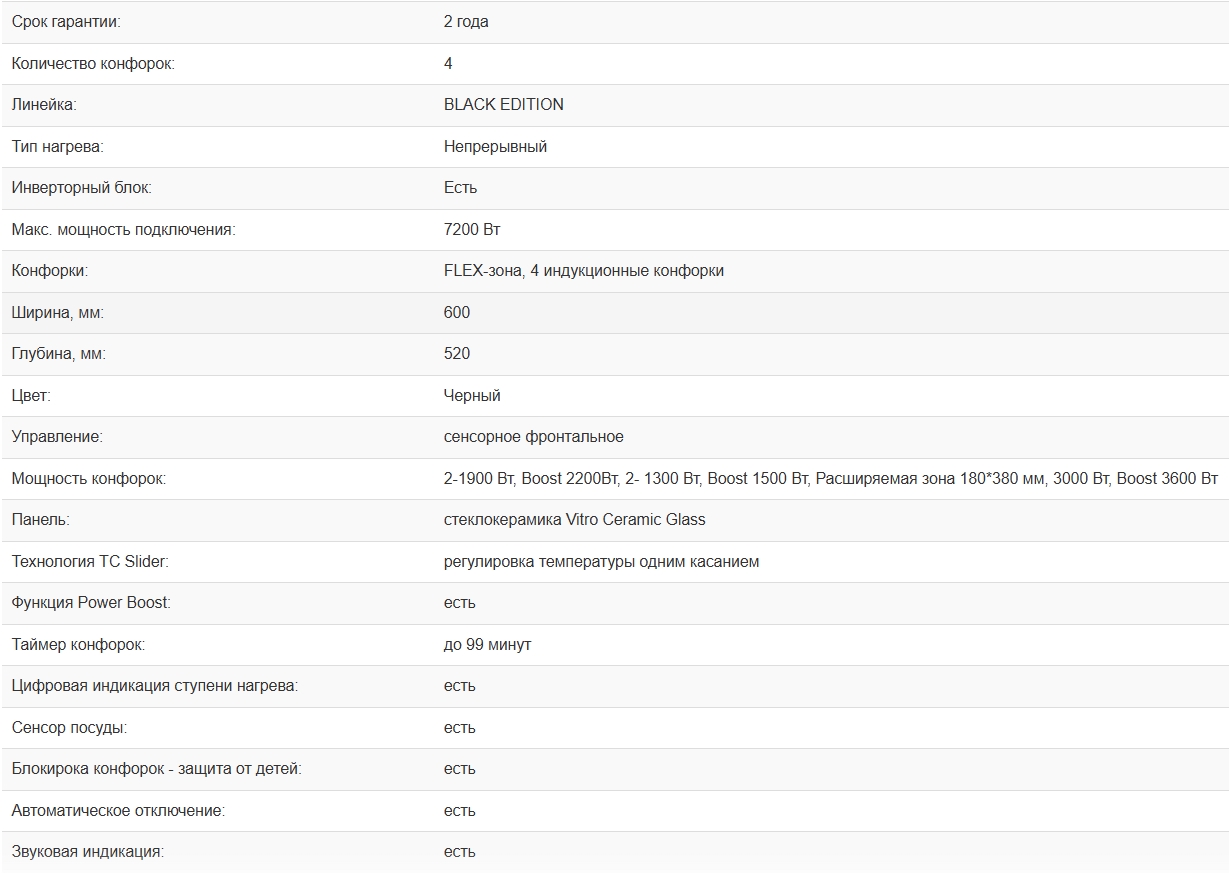Click 'стеклокерамика Vitro Ceramic Glass' panel text
The width and height of the screenshot is (1229, 875).
[x=574, y=520]
